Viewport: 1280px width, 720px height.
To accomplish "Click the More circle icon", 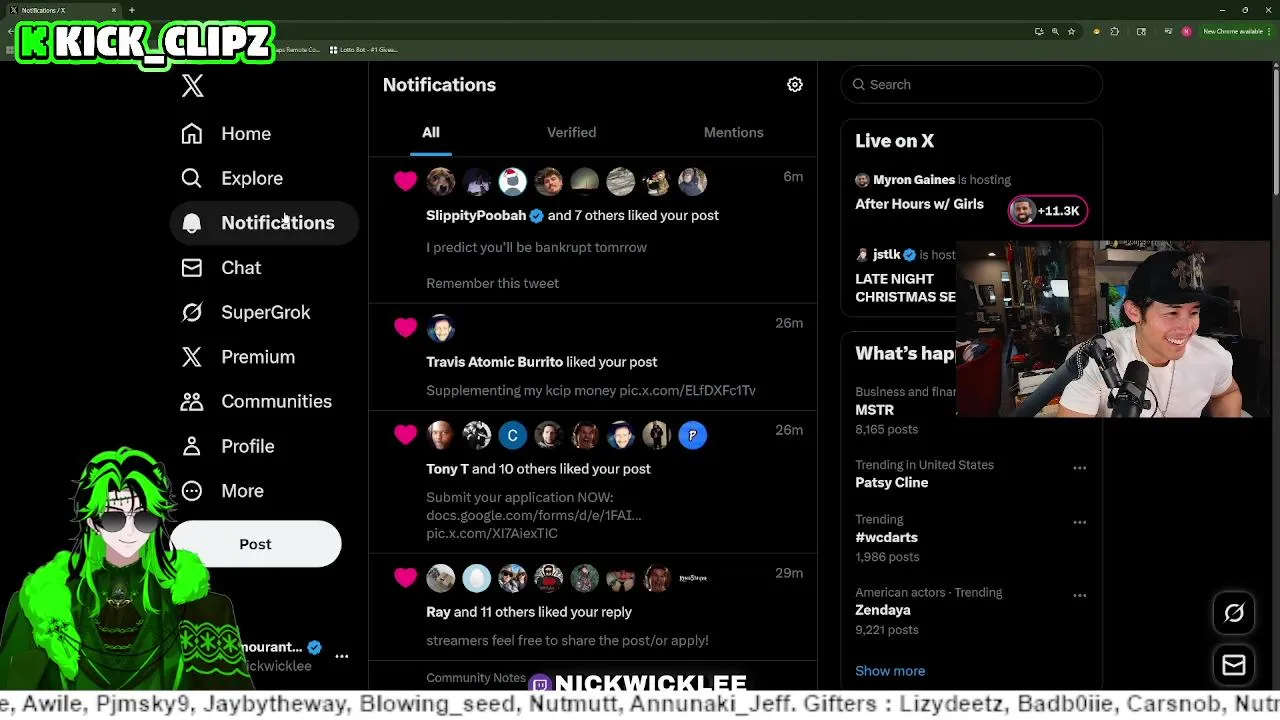I will 191,491.
